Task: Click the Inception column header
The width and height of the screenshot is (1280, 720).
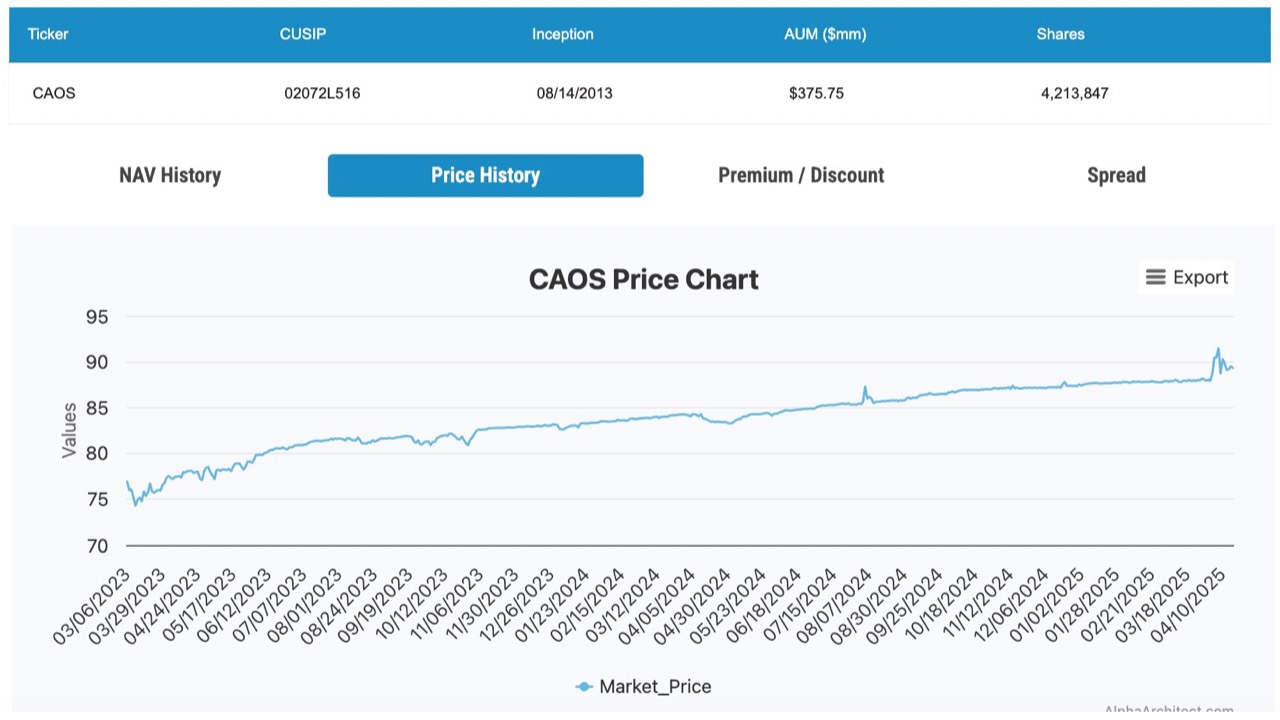Action: [562, 34]
